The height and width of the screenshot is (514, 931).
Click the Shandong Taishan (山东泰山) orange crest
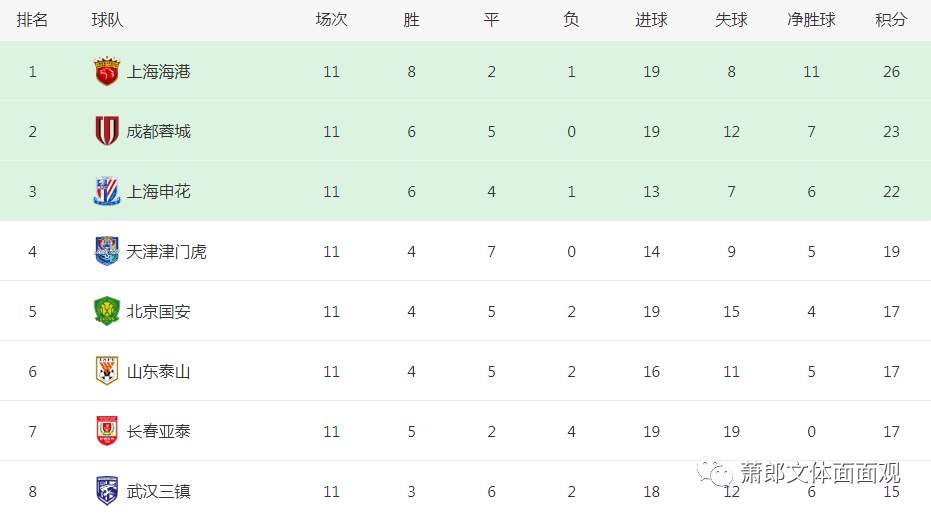pos(107,371)
